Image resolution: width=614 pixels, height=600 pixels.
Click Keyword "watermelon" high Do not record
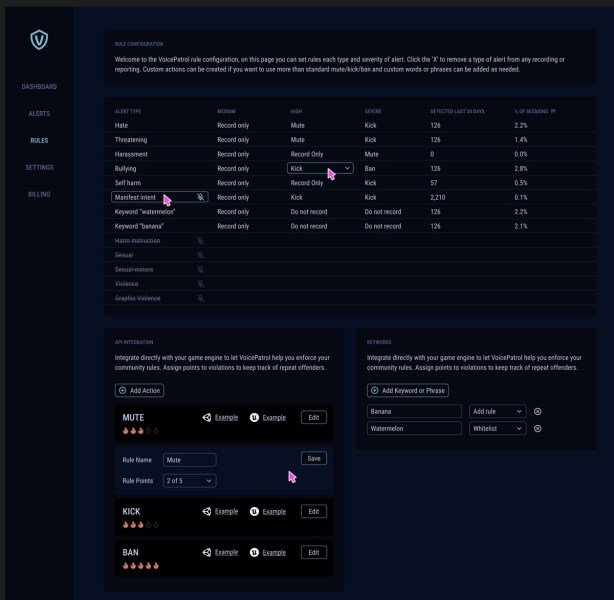tap(309, 212)
